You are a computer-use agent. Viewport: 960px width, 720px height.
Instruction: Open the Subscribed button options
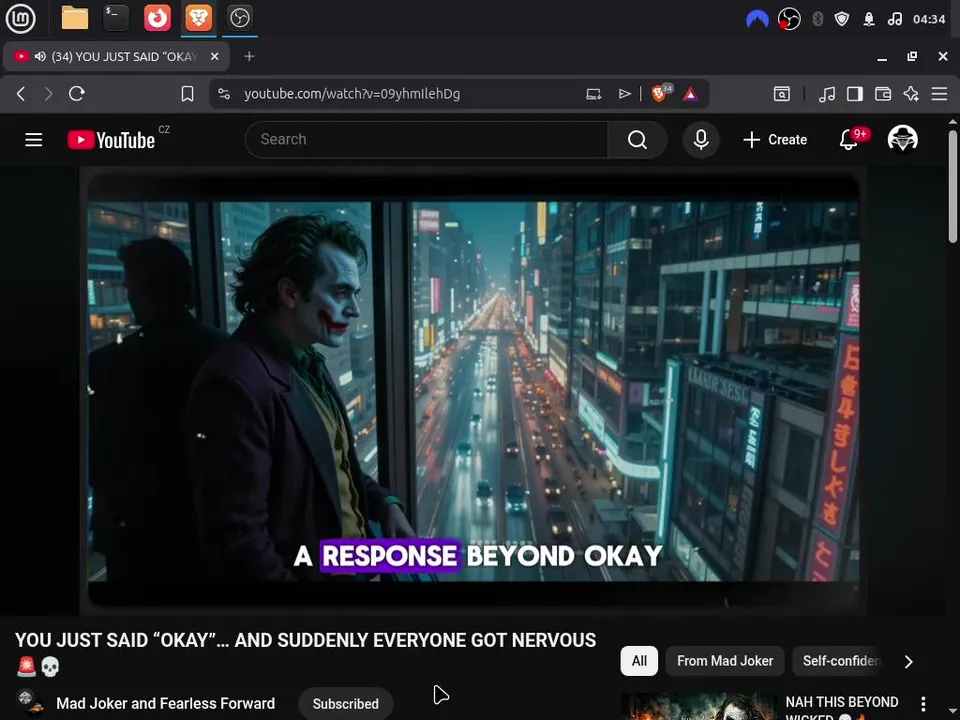point(345,703)
